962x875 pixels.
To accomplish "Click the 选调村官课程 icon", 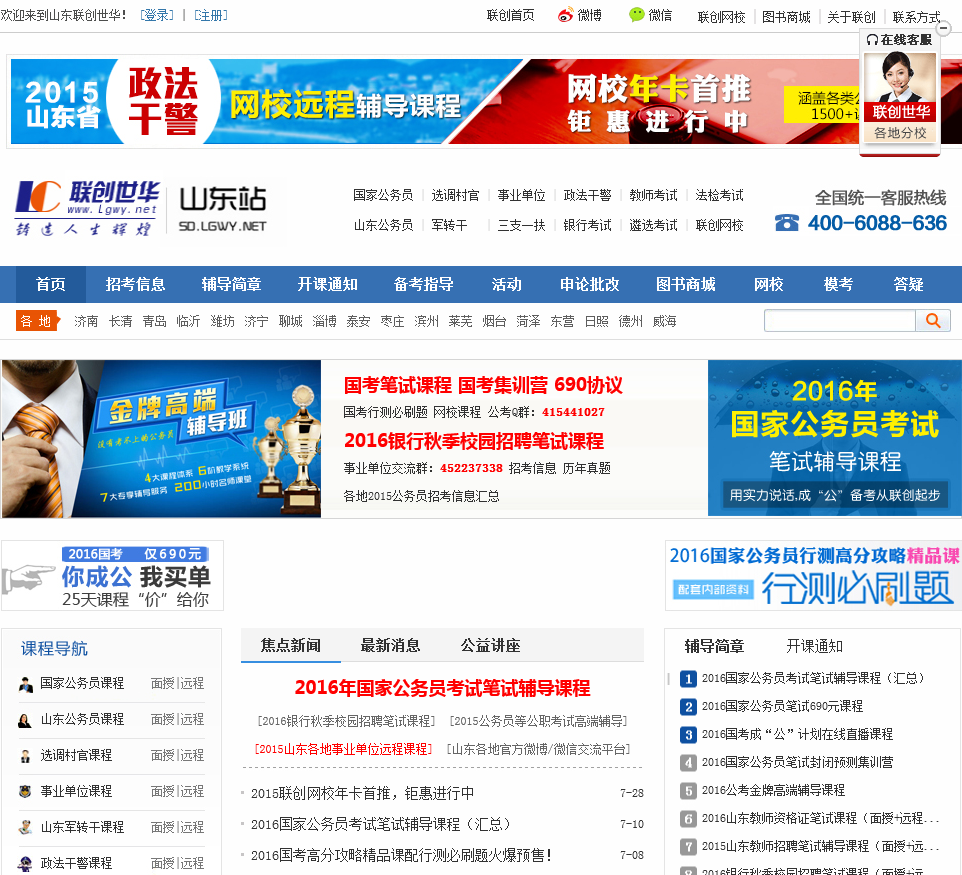I will pos(25,756).
